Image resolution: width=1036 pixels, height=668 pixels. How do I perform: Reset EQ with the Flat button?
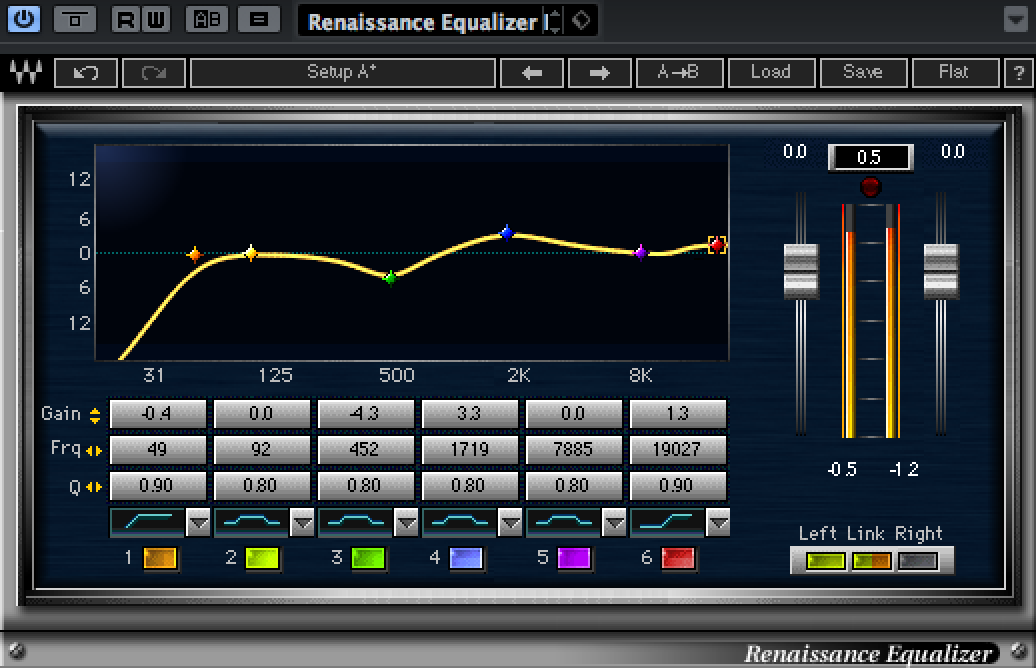coord(955,72)
